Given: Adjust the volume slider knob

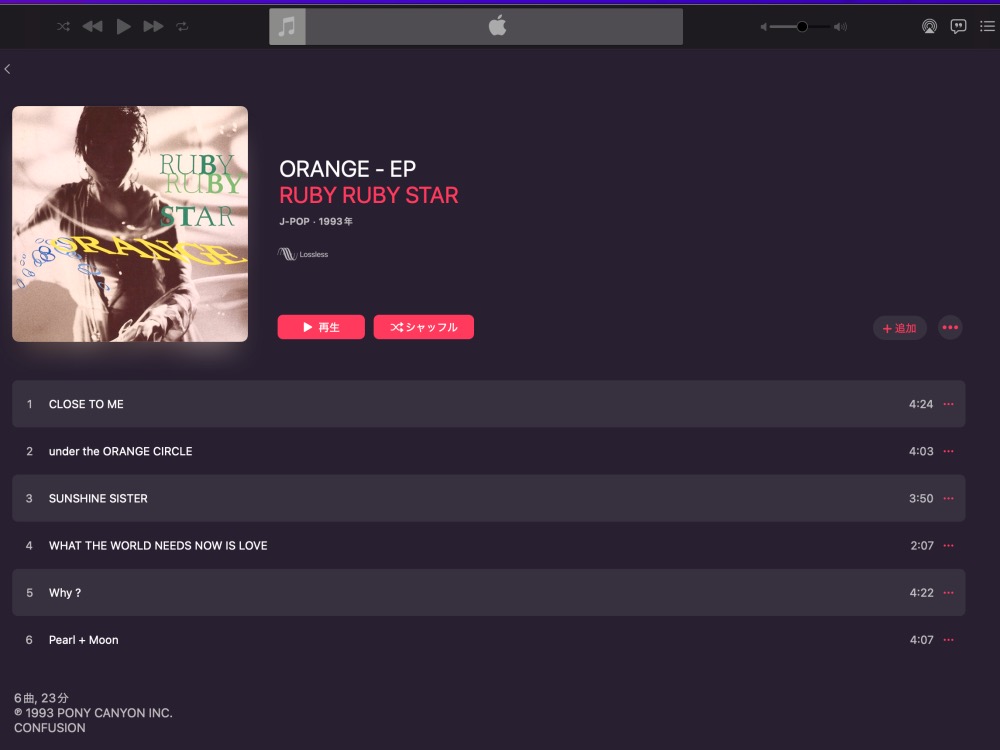Looking at the screenshot, I should click(x=802, y=26).
